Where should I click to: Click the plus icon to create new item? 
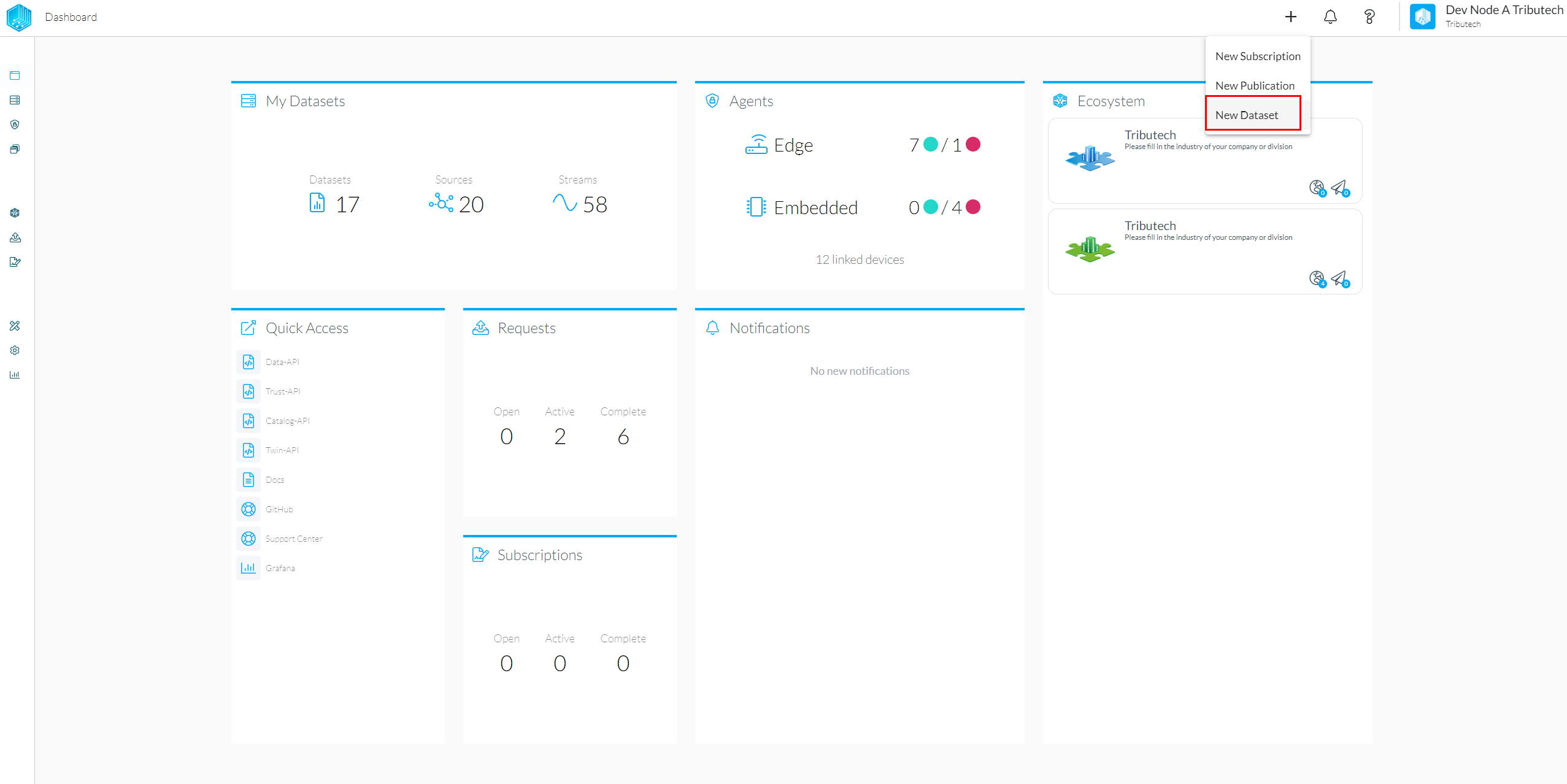tap(1290, 17)
